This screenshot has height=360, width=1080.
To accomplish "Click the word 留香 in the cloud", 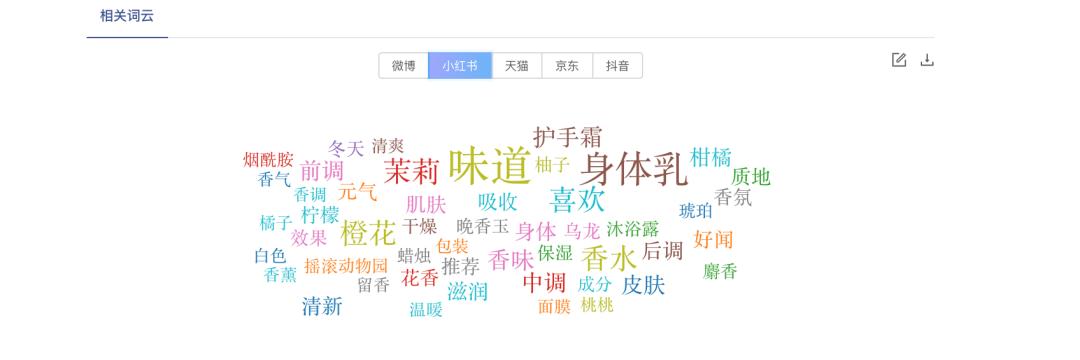I will pos(373,285).
